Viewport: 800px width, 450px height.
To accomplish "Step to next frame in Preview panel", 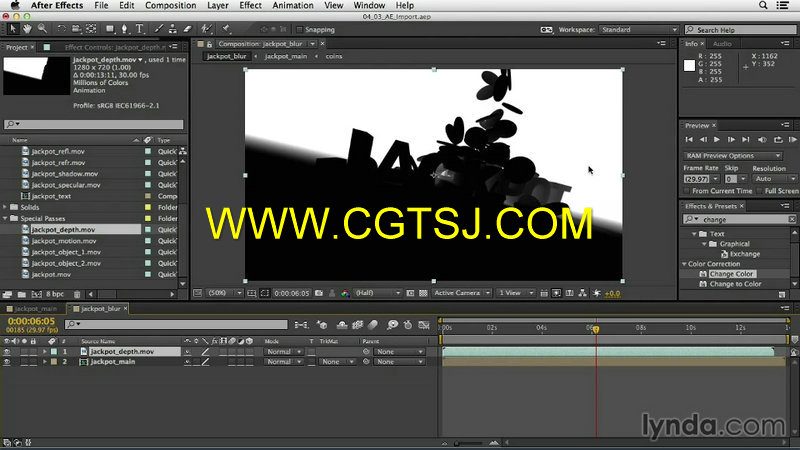I will [x=731, y=139].
